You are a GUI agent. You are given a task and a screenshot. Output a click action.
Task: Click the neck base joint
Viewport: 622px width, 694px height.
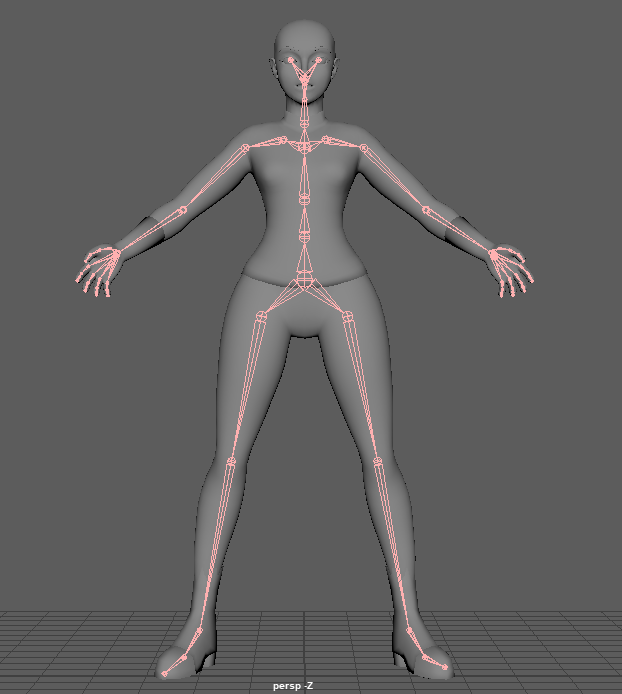[x=304, y=122]
